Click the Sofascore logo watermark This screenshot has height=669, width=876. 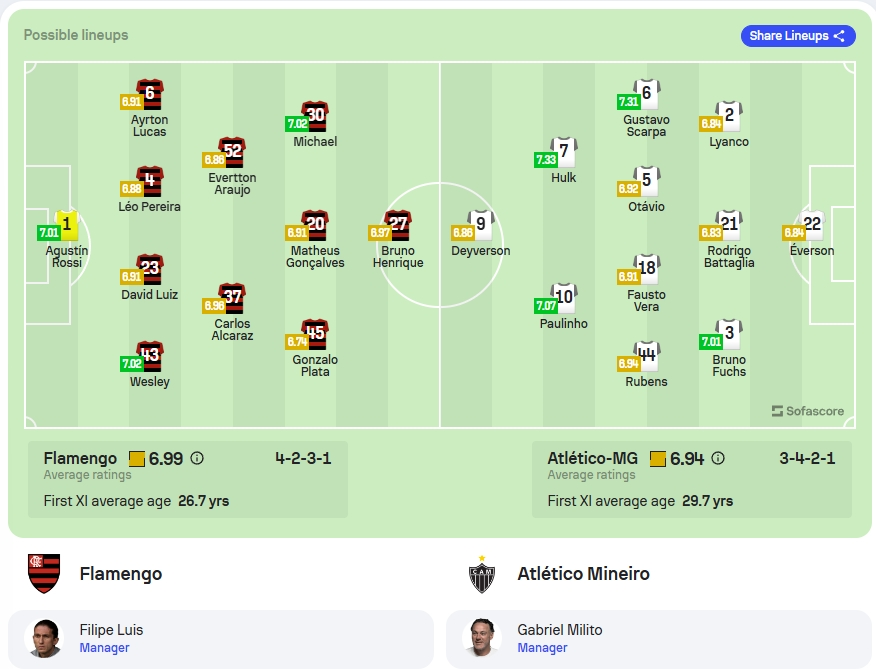click(x=808, y=411)
